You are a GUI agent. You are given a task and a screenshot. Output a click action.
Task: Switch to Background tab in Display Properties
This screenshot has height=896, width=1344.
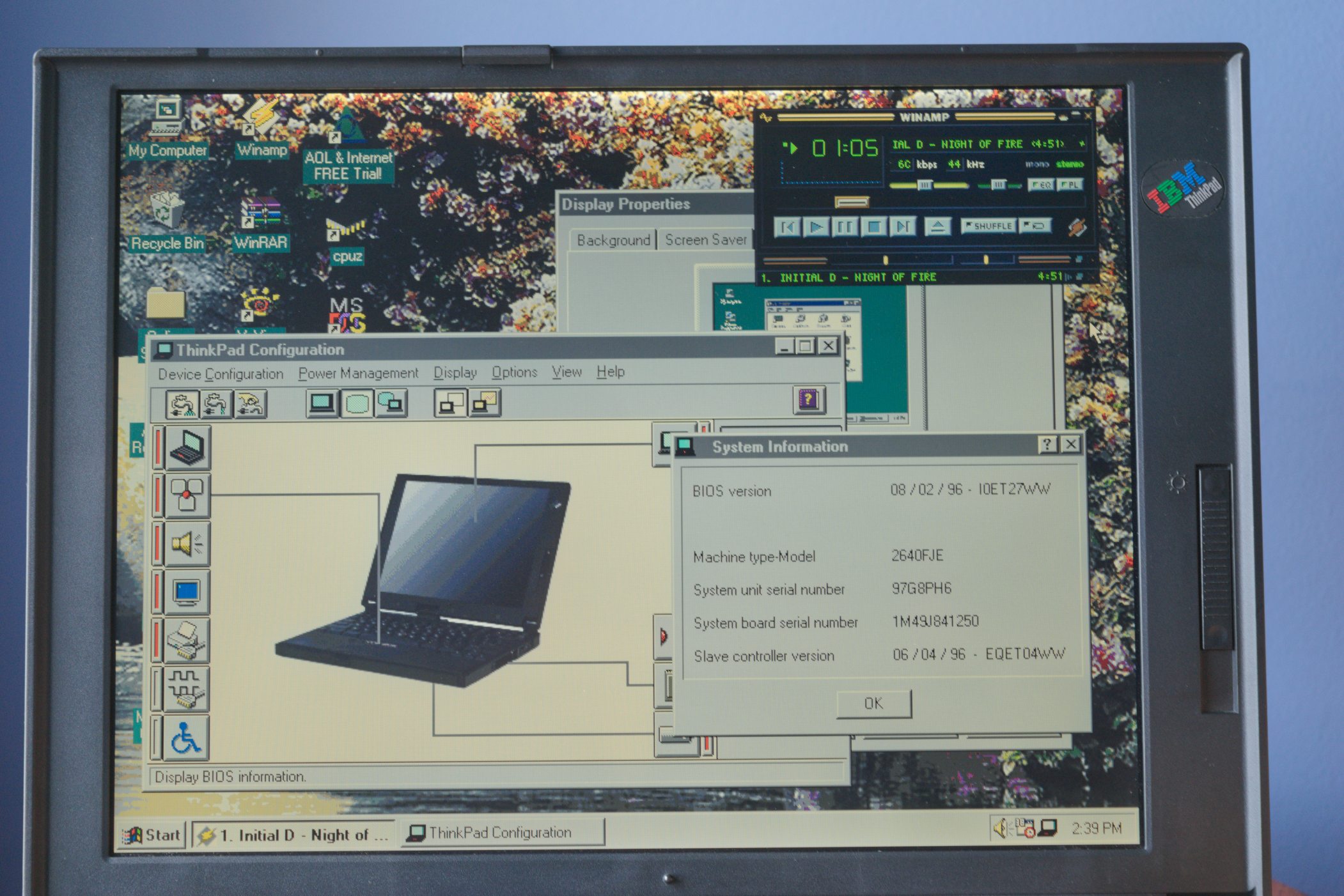click(613, 240)
